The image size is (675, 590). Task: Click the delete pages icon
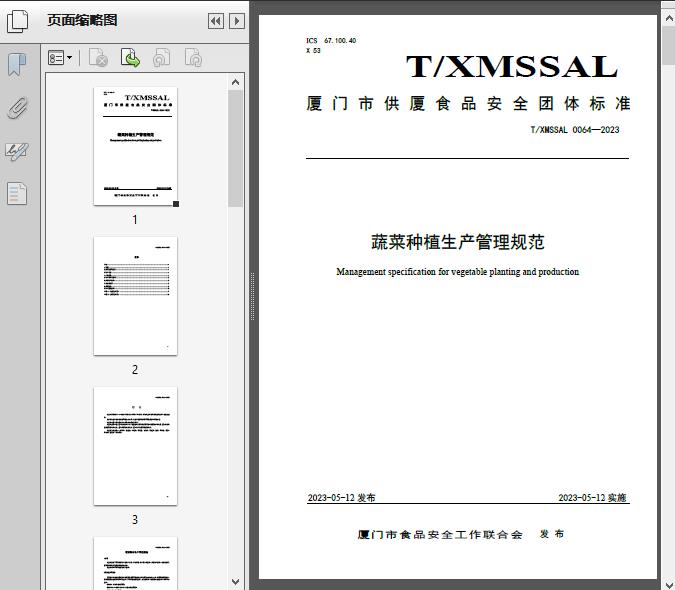coord(98,58)
